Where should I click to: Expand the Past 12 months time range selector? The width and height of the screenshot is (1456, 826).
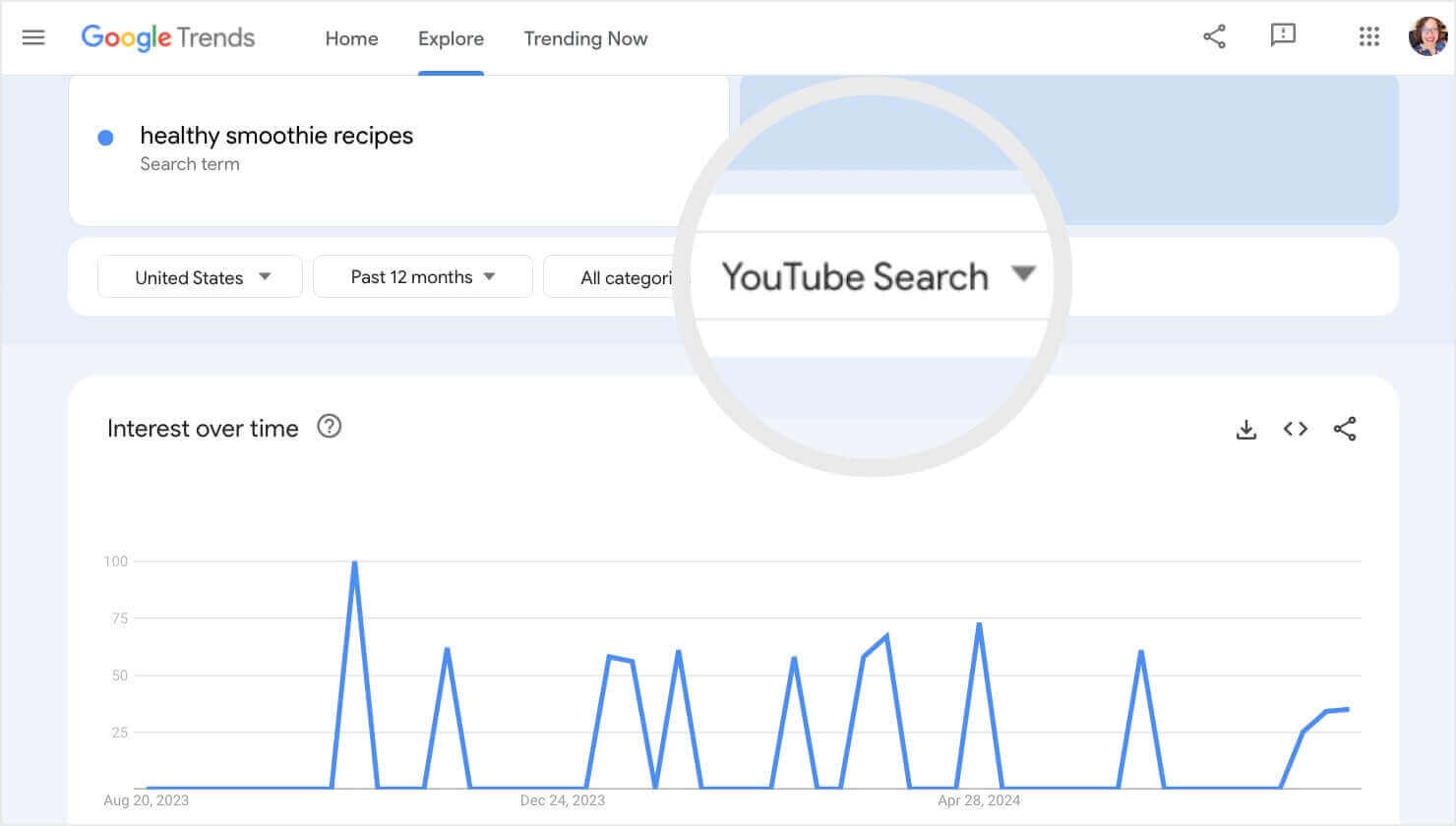pos(422,276)
